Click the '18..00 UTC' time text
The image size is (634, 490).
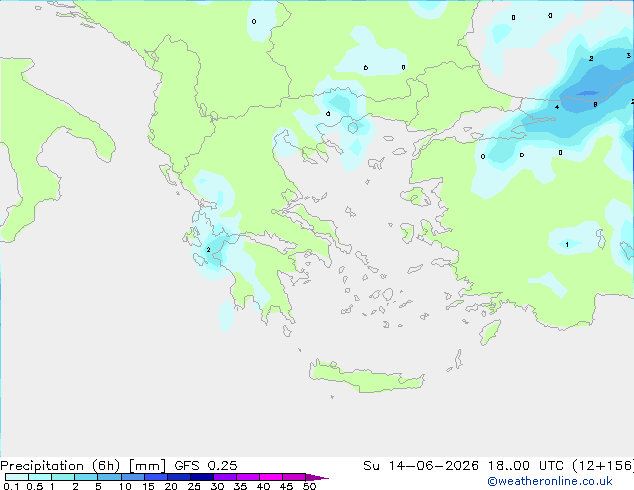pos(526,466)
